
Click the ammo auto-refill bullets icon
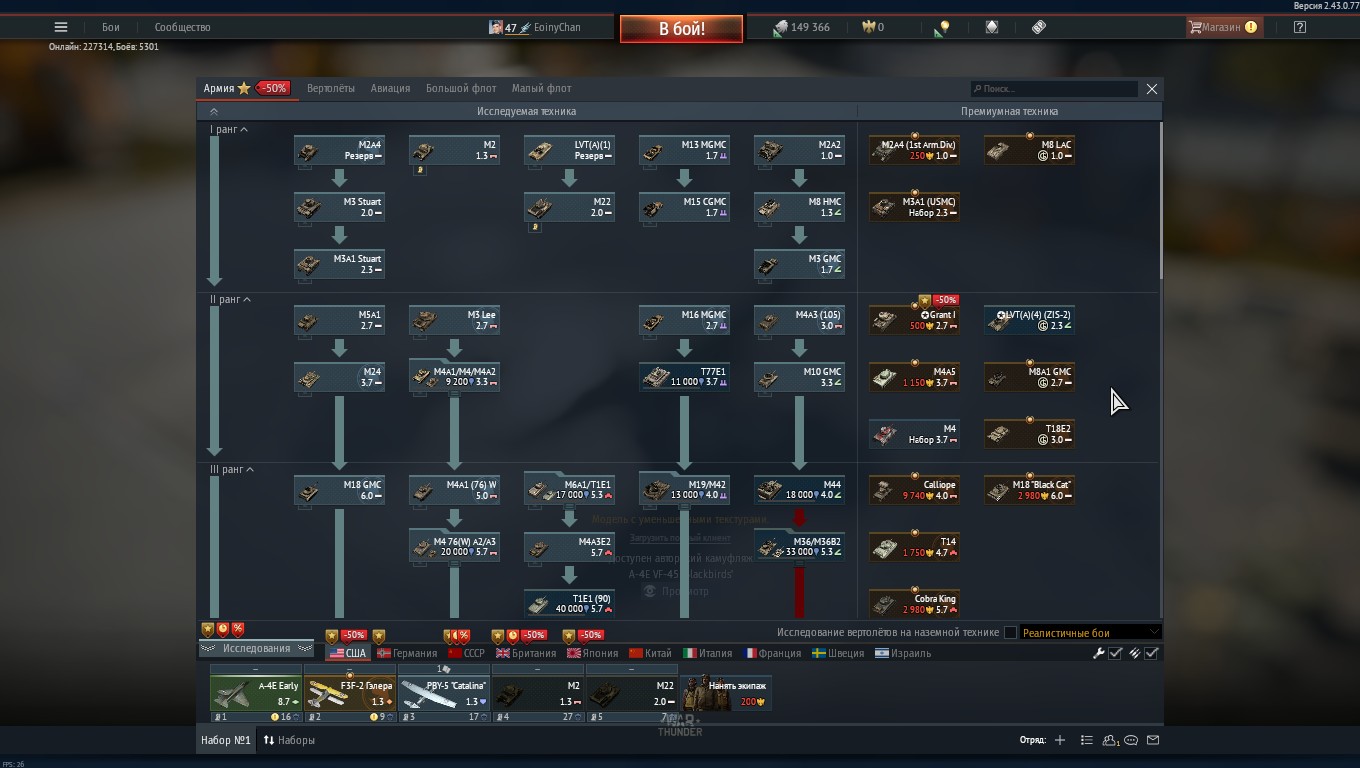pos(1134,653)
